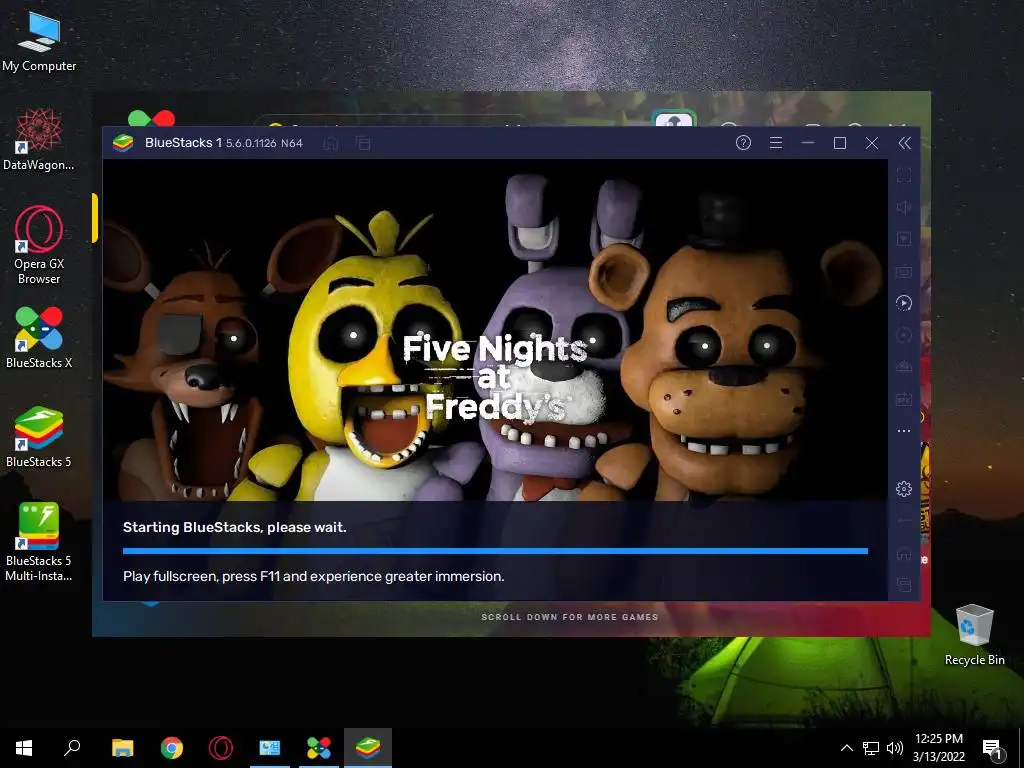Select the Opera GX Browser desktop shortcut
Screen dimensions: 1024x768
[x=39, y=245]
